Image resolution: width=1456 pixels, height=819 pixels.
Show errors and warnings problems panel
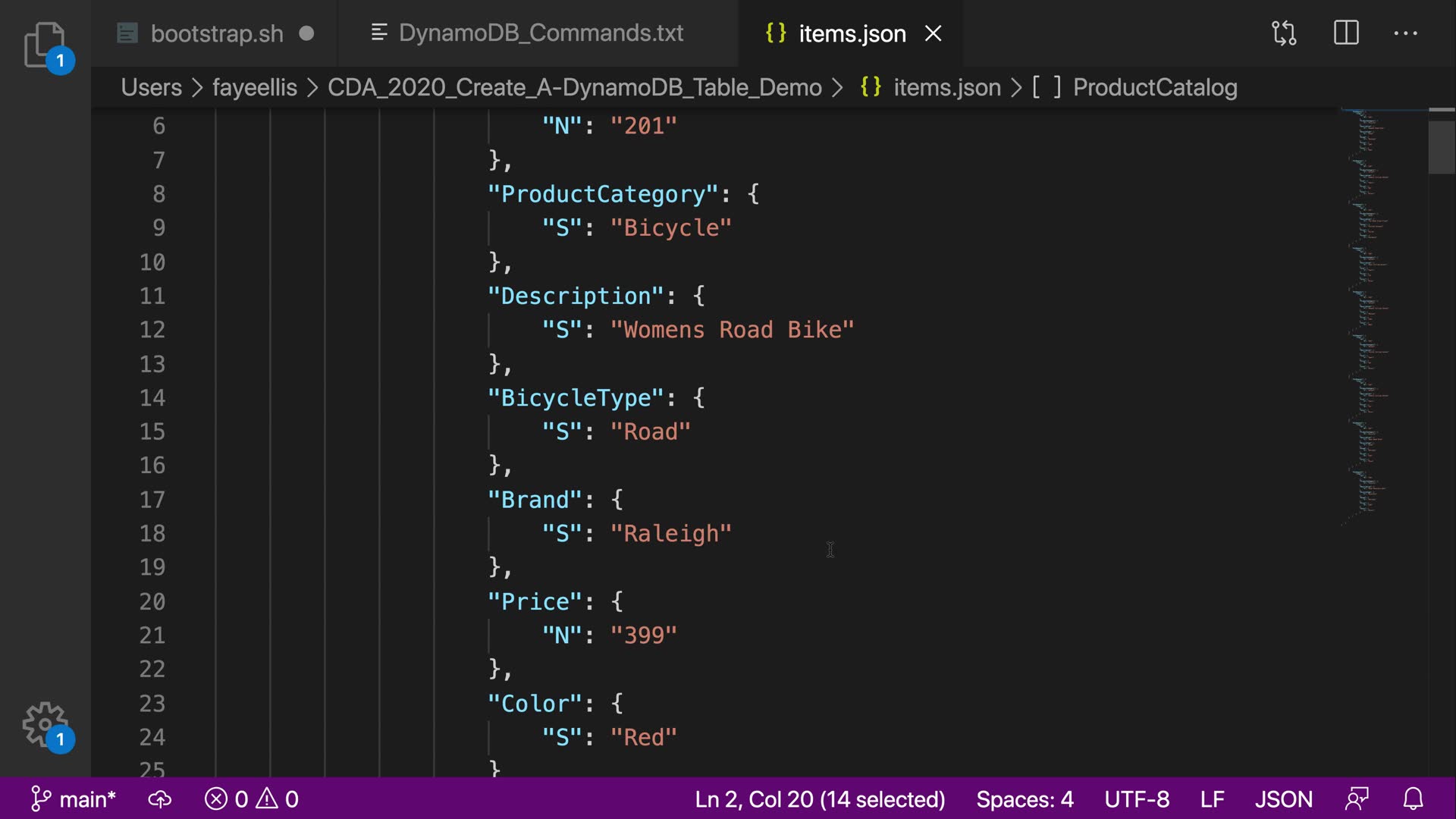click(x=252, y=799)
